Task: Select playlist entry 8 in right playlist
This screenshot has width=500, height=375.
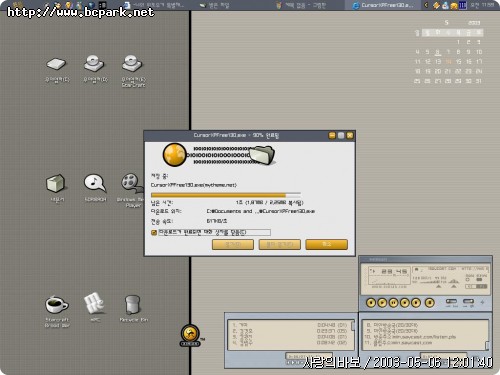Action: [x=392, y=325]
